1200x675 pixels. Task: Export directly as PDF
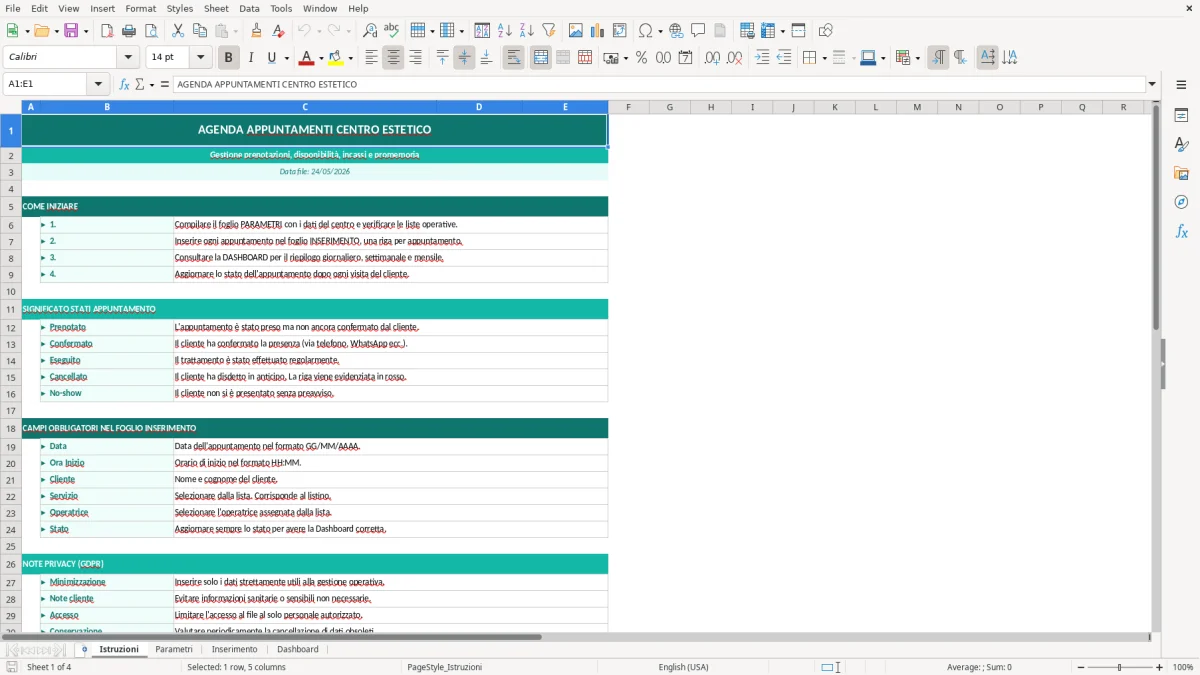(x=107, y=31)
